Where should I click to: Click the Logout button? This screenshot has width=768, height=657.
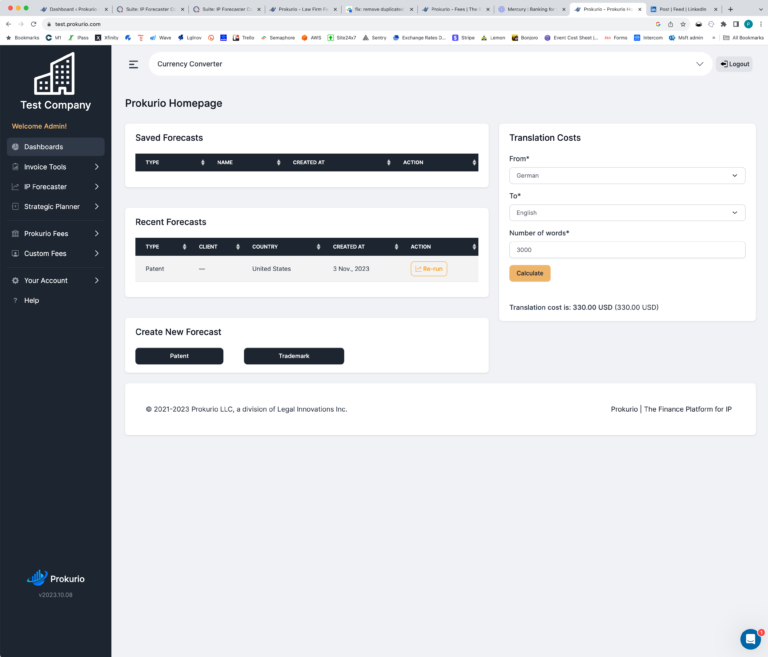[734, 64]
